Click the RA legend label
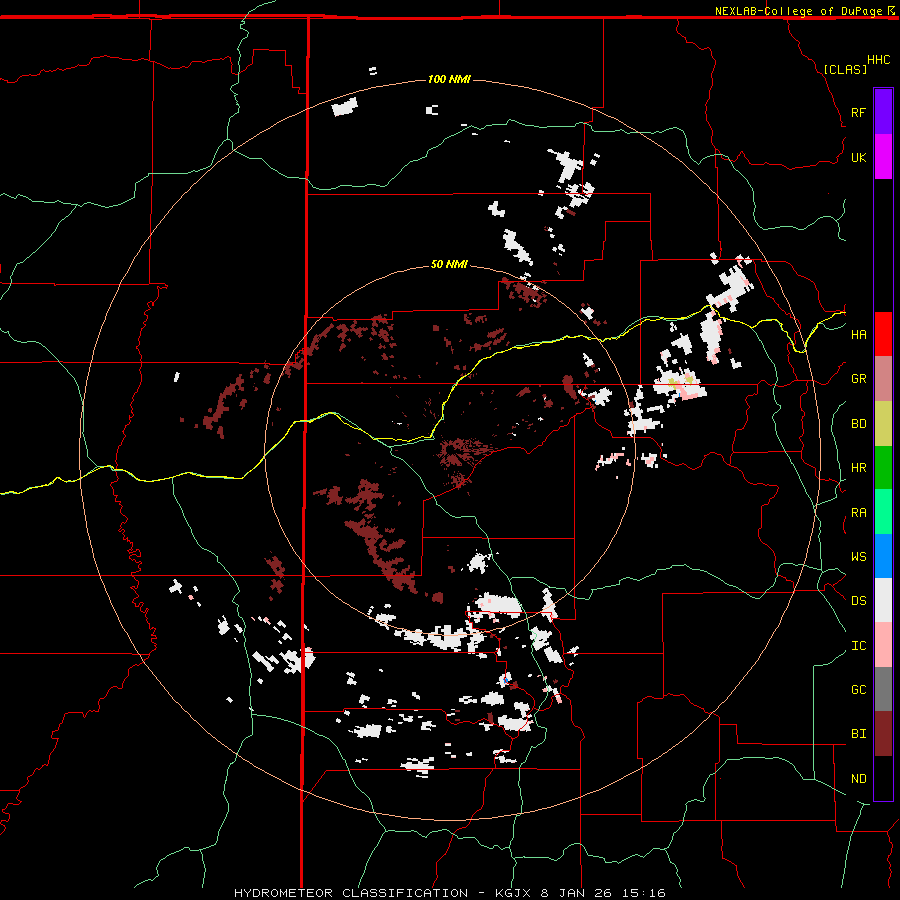 (858, 513)
